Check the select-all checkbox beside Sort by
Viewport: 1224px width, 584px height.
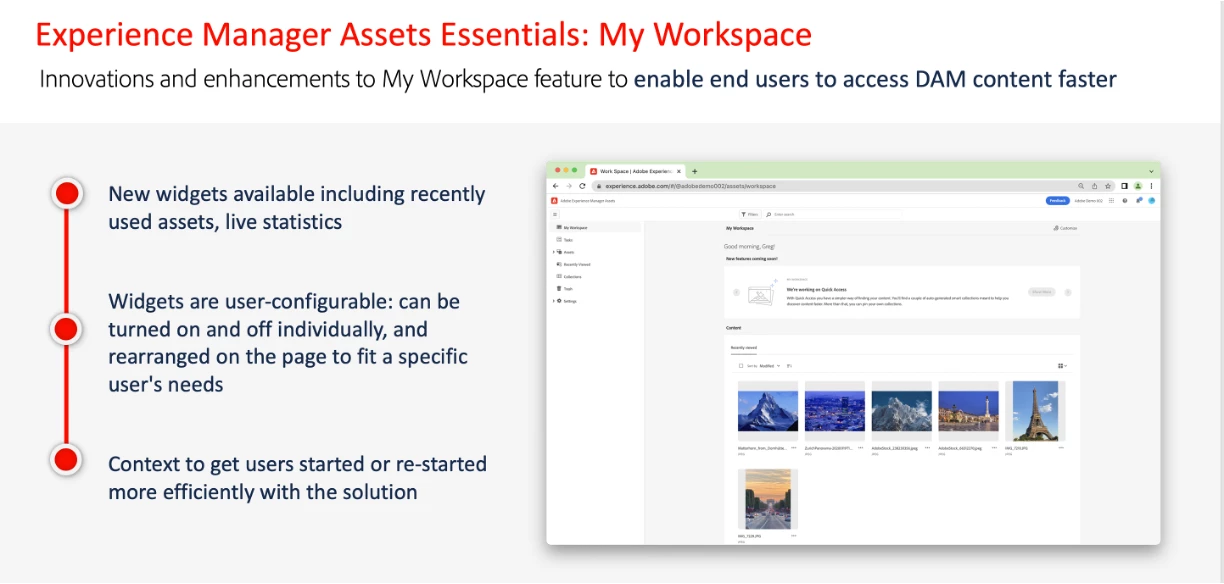[x=741, y=366]
